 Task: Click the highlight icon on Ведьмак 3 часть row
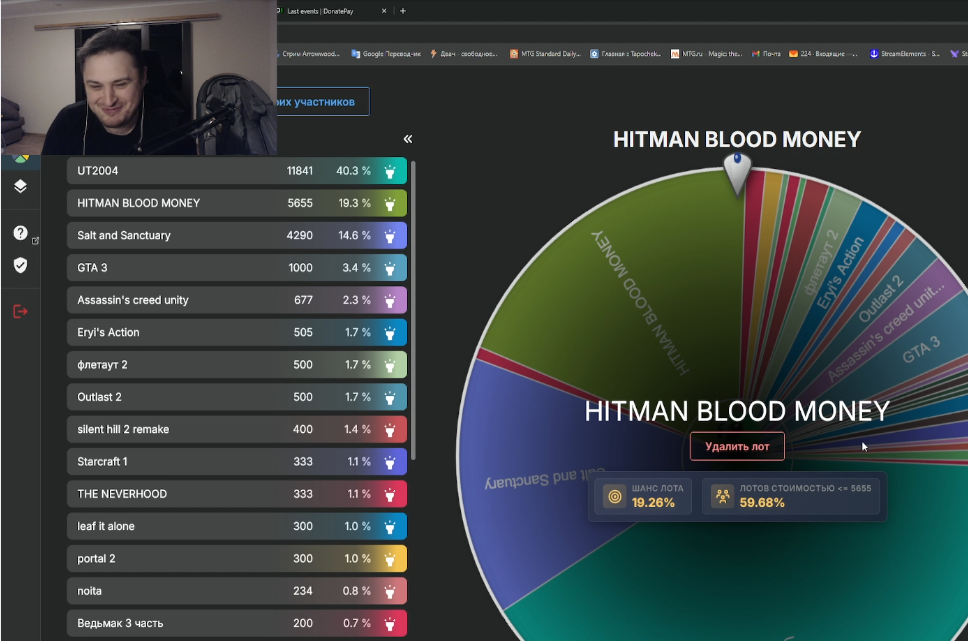click(390, 624)
